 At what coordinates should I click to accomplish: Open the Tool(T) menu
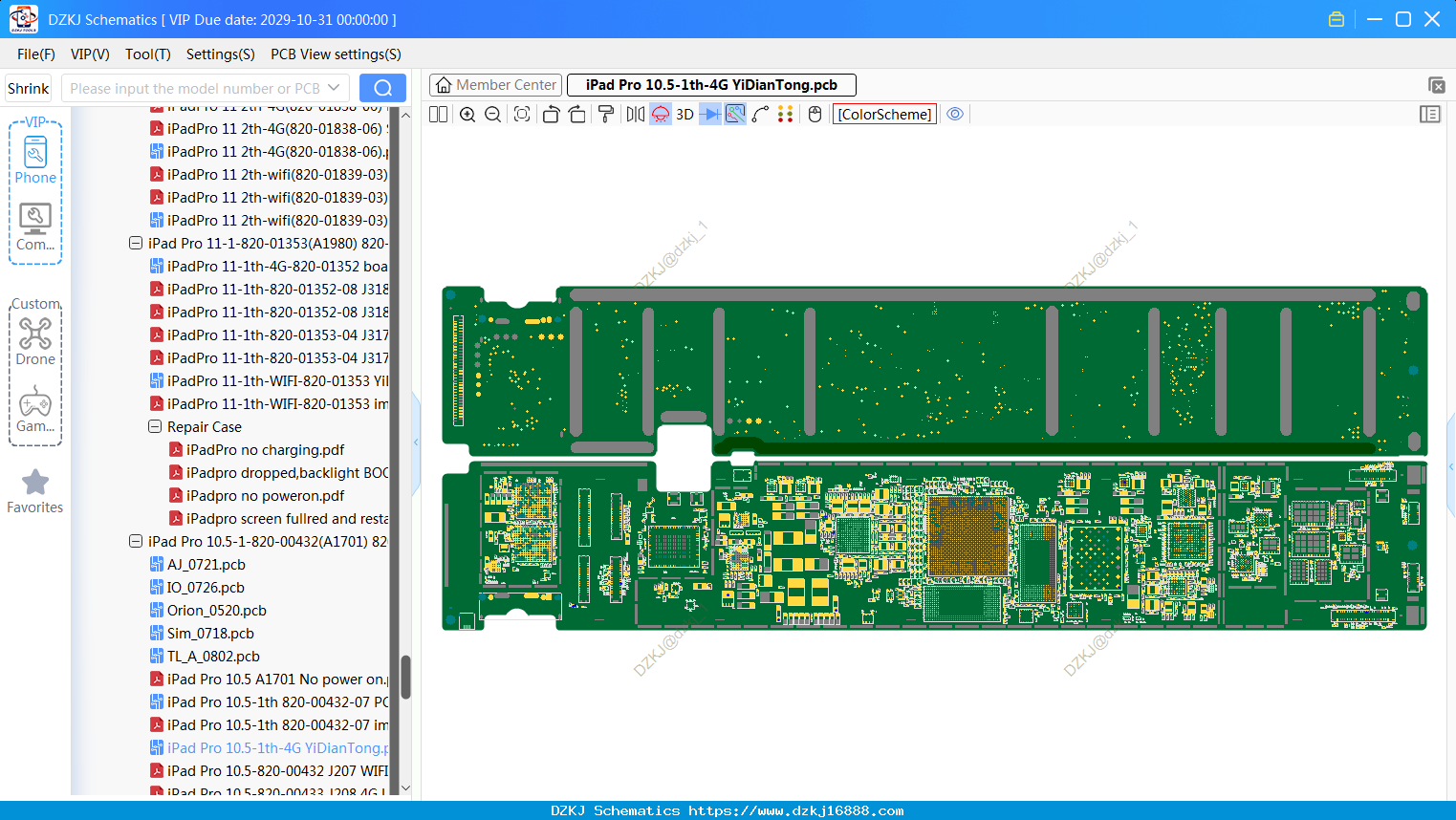click(148, 54)
